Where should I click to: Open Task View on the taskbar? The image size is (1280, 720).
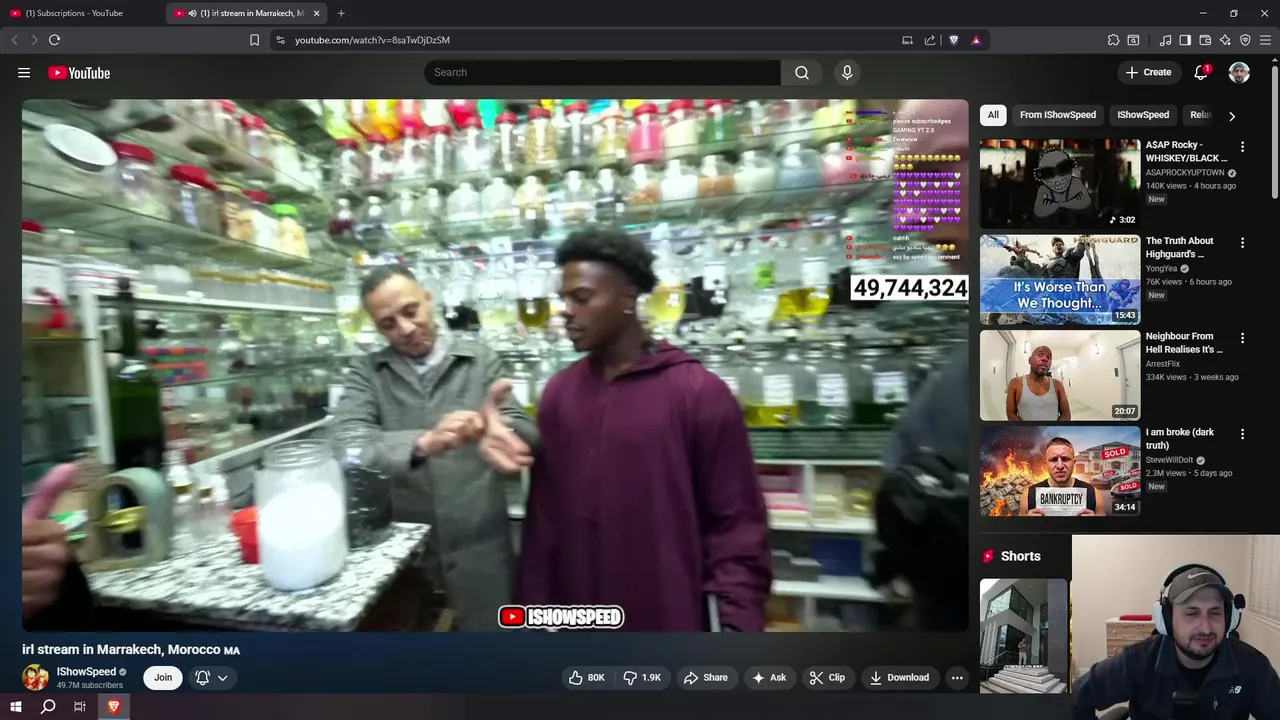(x=80, y=707)
